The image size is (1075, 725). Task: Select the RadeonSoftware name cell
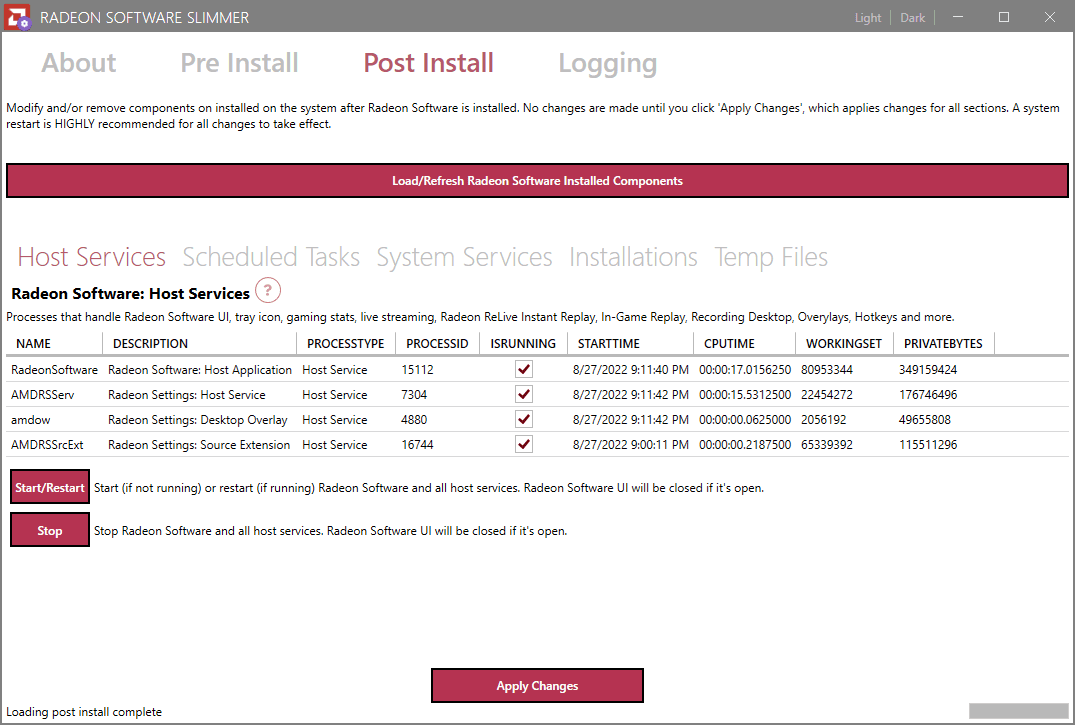(x=54, y=370)
